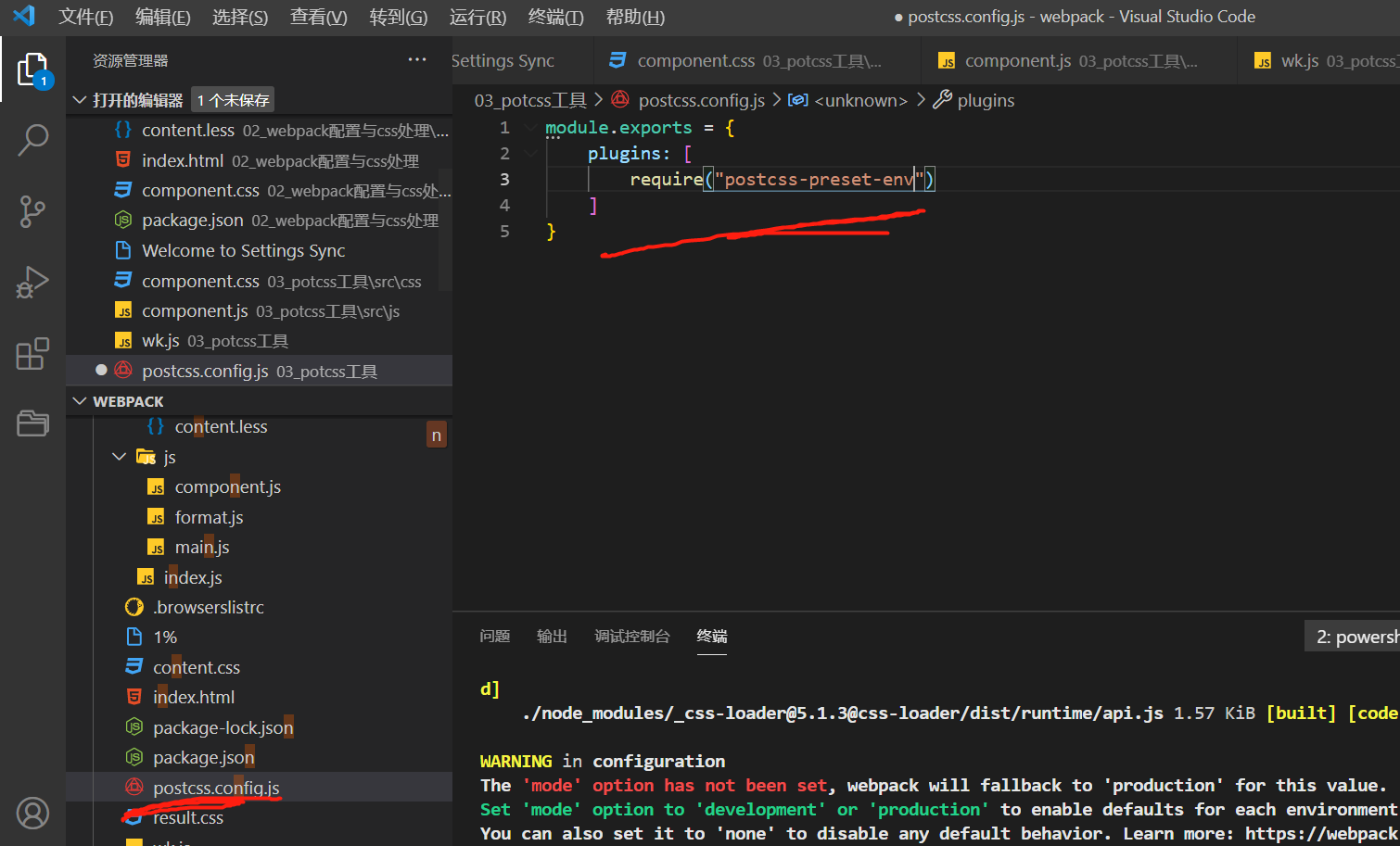Click the '1 个未保存' unsaved indicator
This screenshot has width=1400, height=846.
232,99
